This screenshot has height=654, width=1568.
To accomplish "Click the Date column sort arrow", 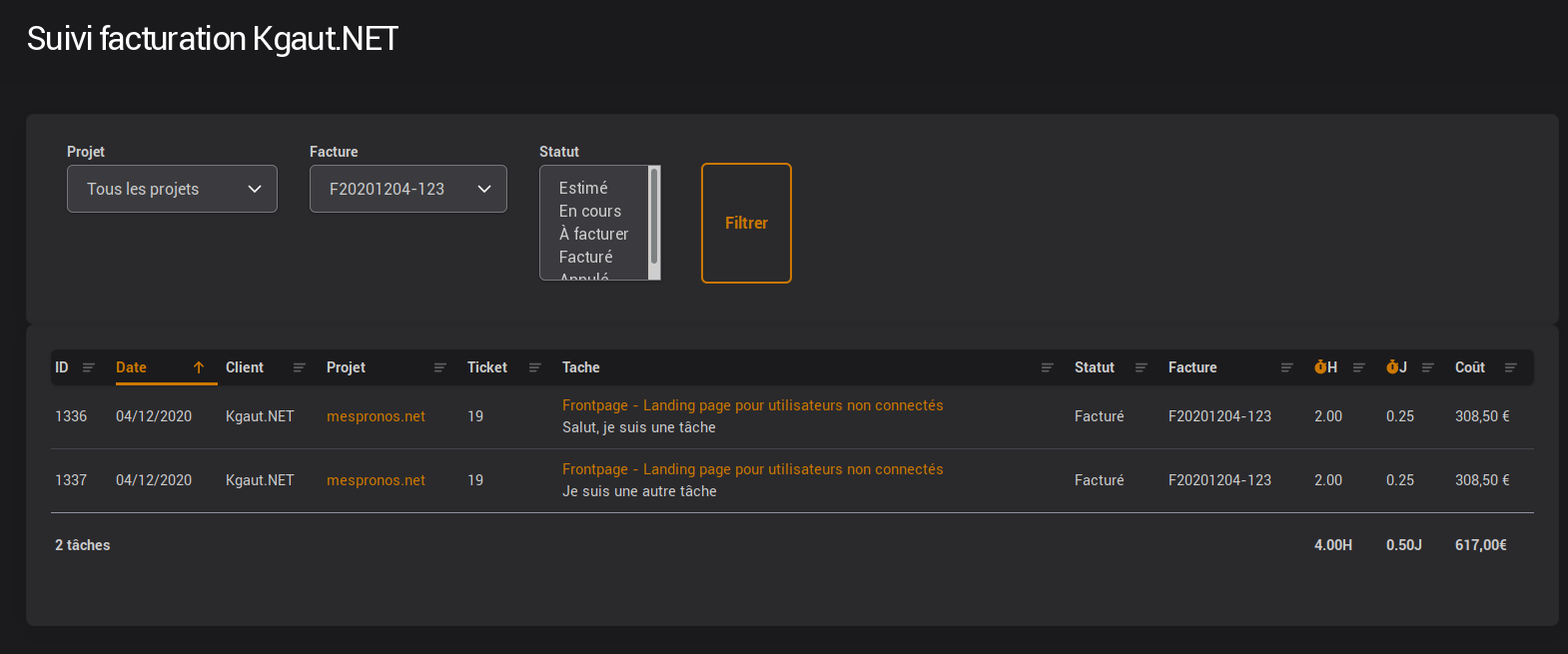I will [x=199, y=367].
